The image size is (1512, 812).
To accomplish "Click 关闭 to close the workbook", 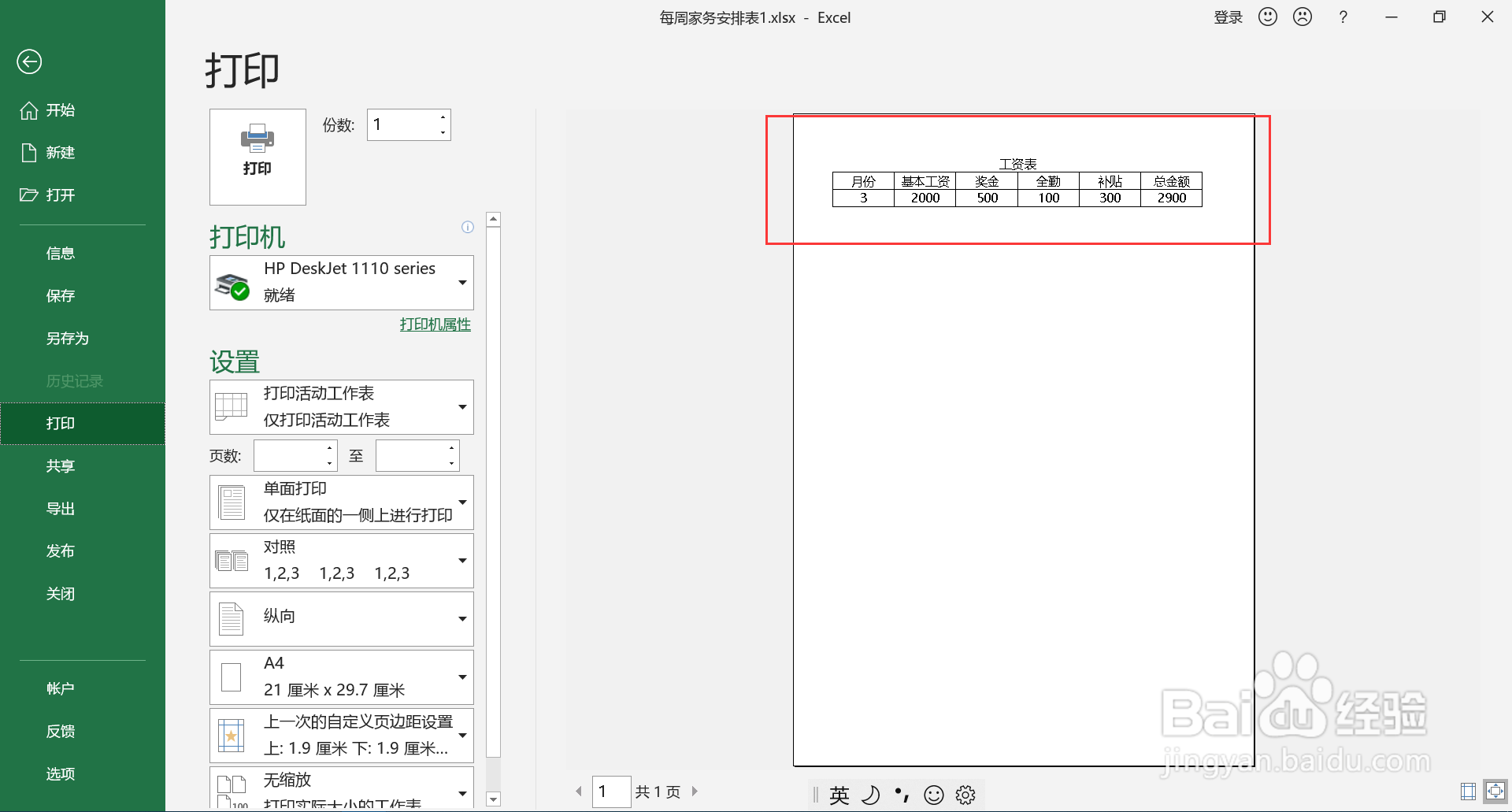I will pos(61,594).
